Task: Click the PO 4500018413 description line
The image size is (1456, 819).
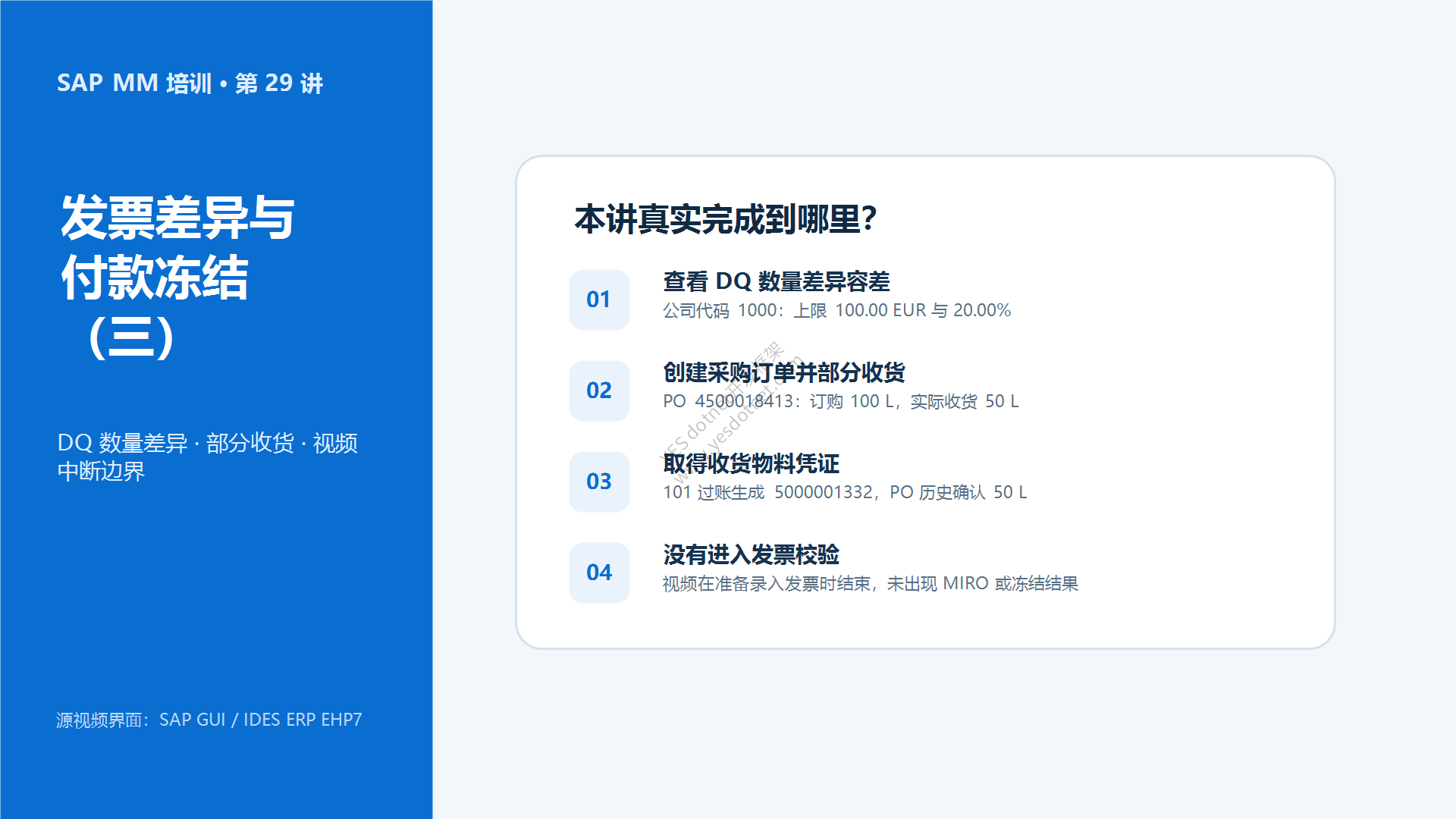Action: coord(840,401)
